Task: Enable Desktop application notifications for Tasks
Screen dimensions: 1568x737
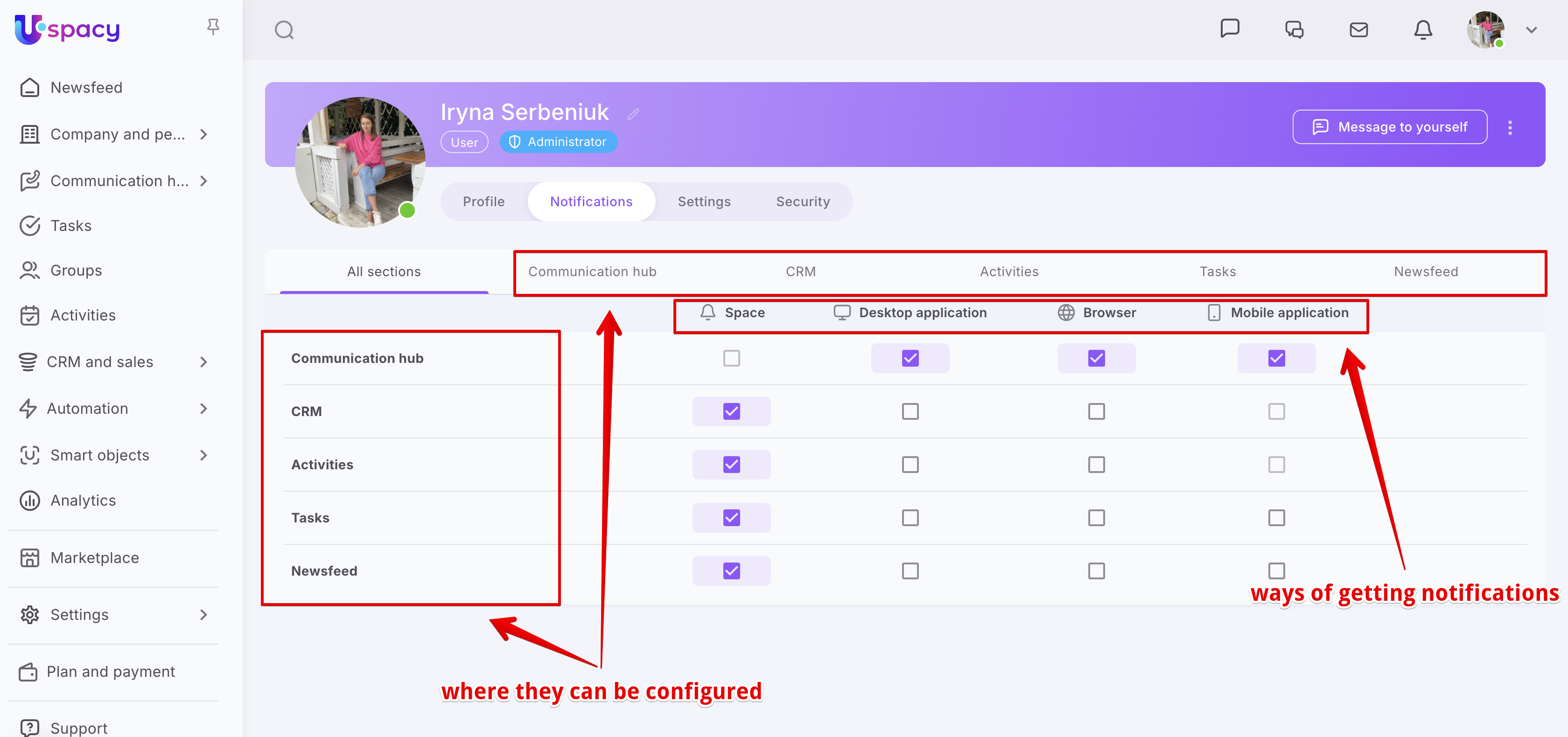Action: click(910, 518)
